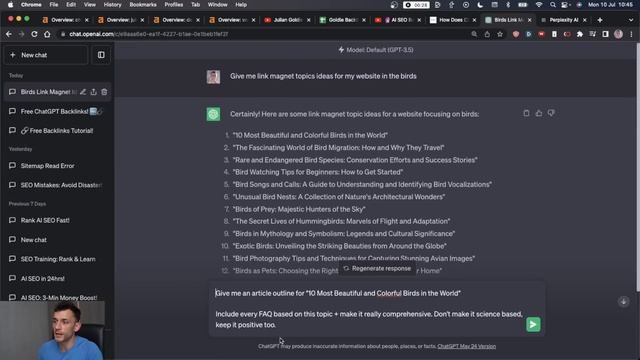Image resolution: width=640 pixels, height=360 pixels.
Task: Click the page vertical scrollbar
Action: pos(637,167)
